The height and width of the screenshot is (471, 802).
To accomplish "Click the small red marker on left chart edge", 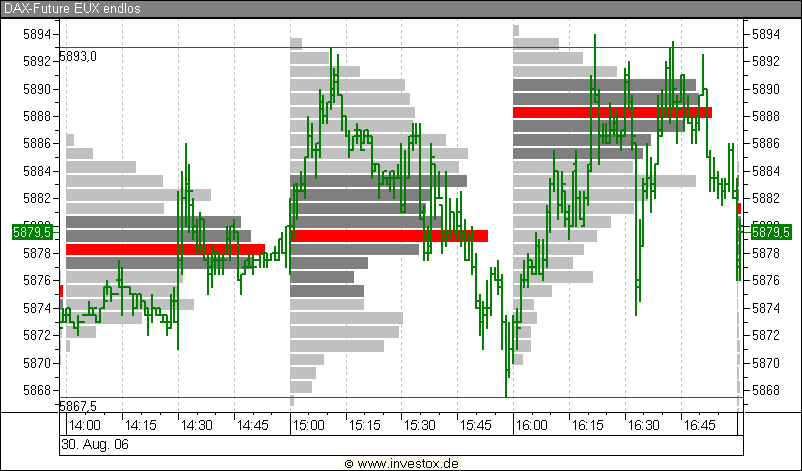I will pyautogui.click(x=61, y=290).
